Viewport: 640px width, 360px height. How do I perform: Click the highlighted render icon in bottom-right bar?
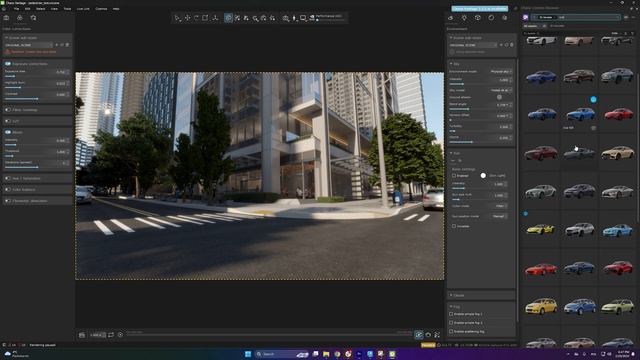tap(419, 335)
